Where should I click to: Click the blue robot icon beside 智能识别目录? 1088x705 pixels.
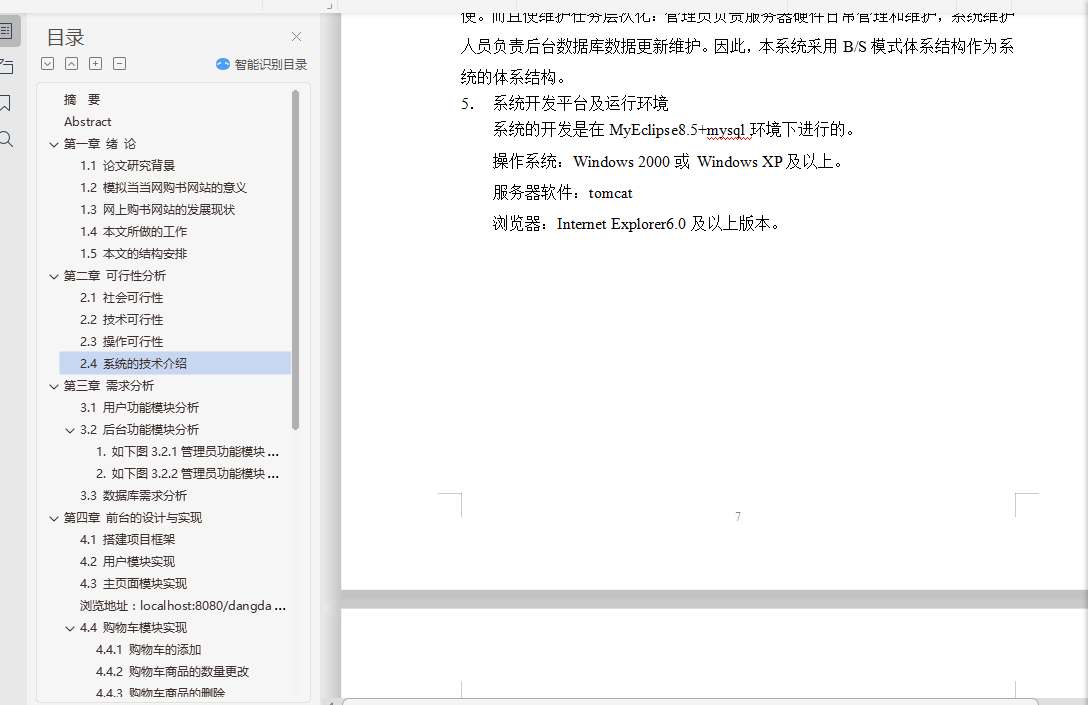223,64
